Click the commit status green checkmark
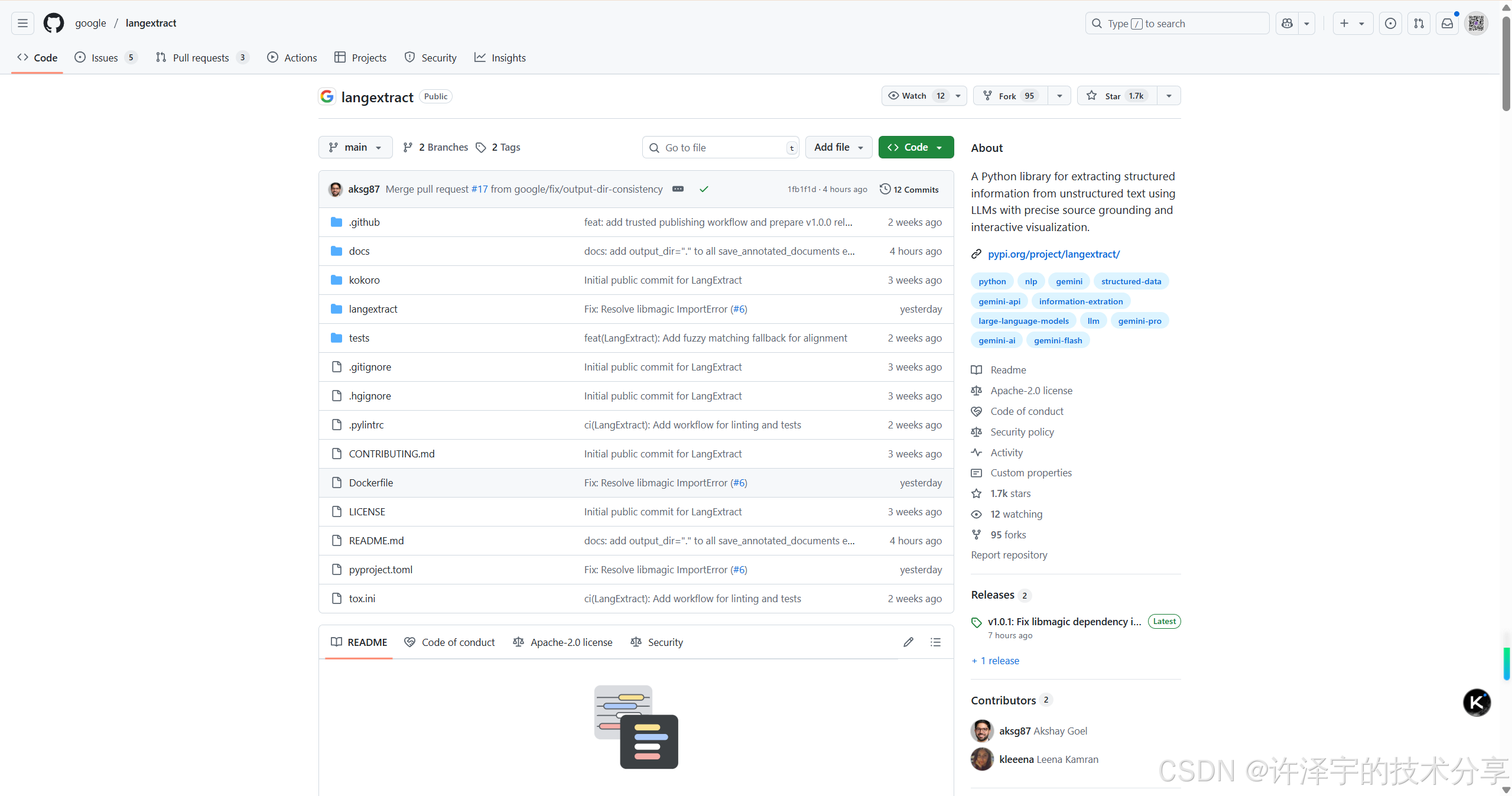Screen dimensions: 1512x796 pos(704,189)
